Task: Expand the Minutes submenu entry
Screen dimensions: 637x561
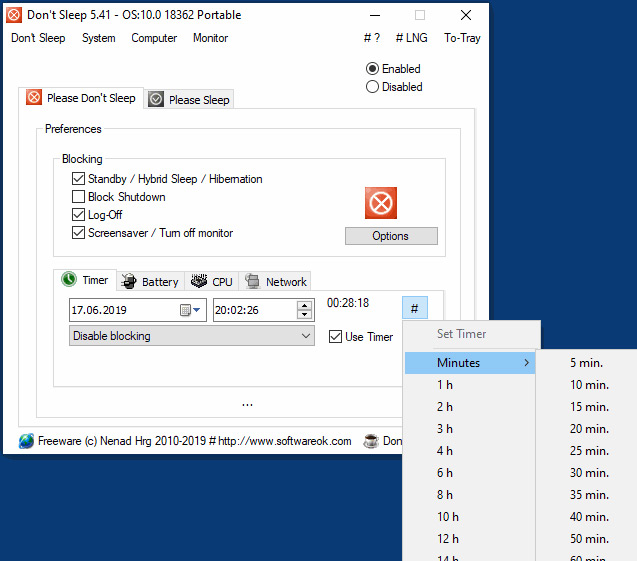Action: [470, 362]
